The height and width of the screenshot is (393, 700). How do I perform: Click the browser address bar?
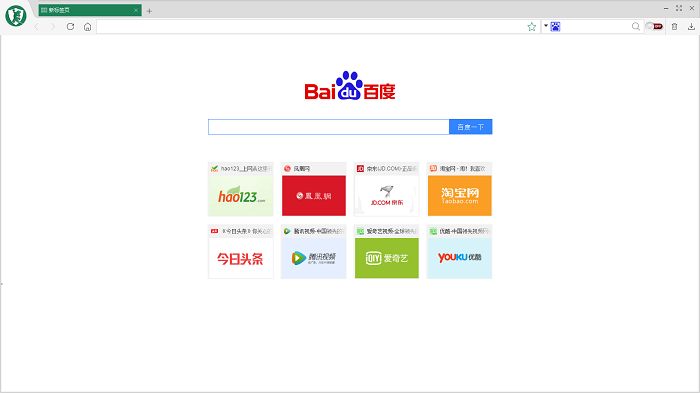pyautogui.click(x=311, y=27)
